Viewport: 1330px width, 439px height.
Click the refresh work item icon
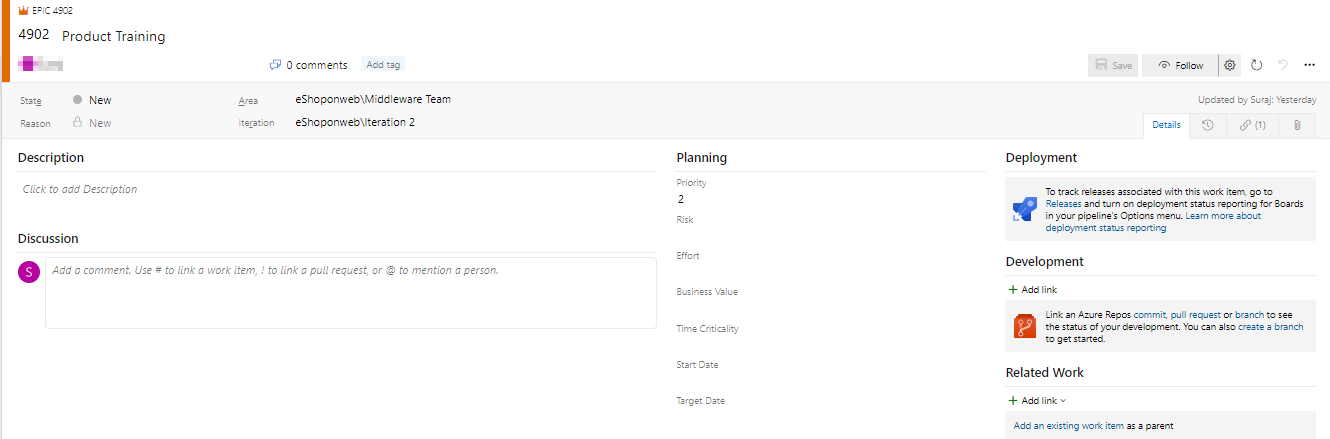coord(1257,65)
